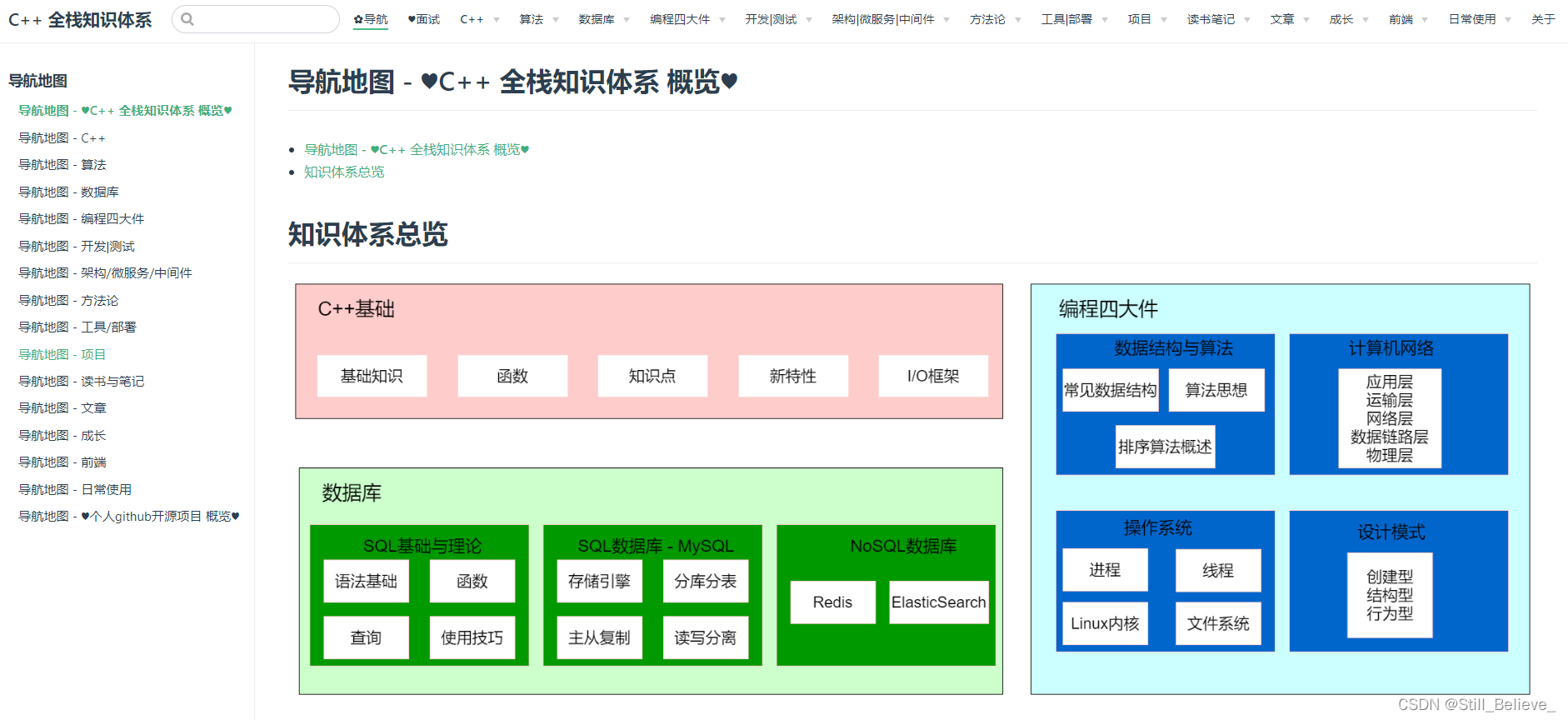Expand the C++ dropdown in navbar

point(480,19)
